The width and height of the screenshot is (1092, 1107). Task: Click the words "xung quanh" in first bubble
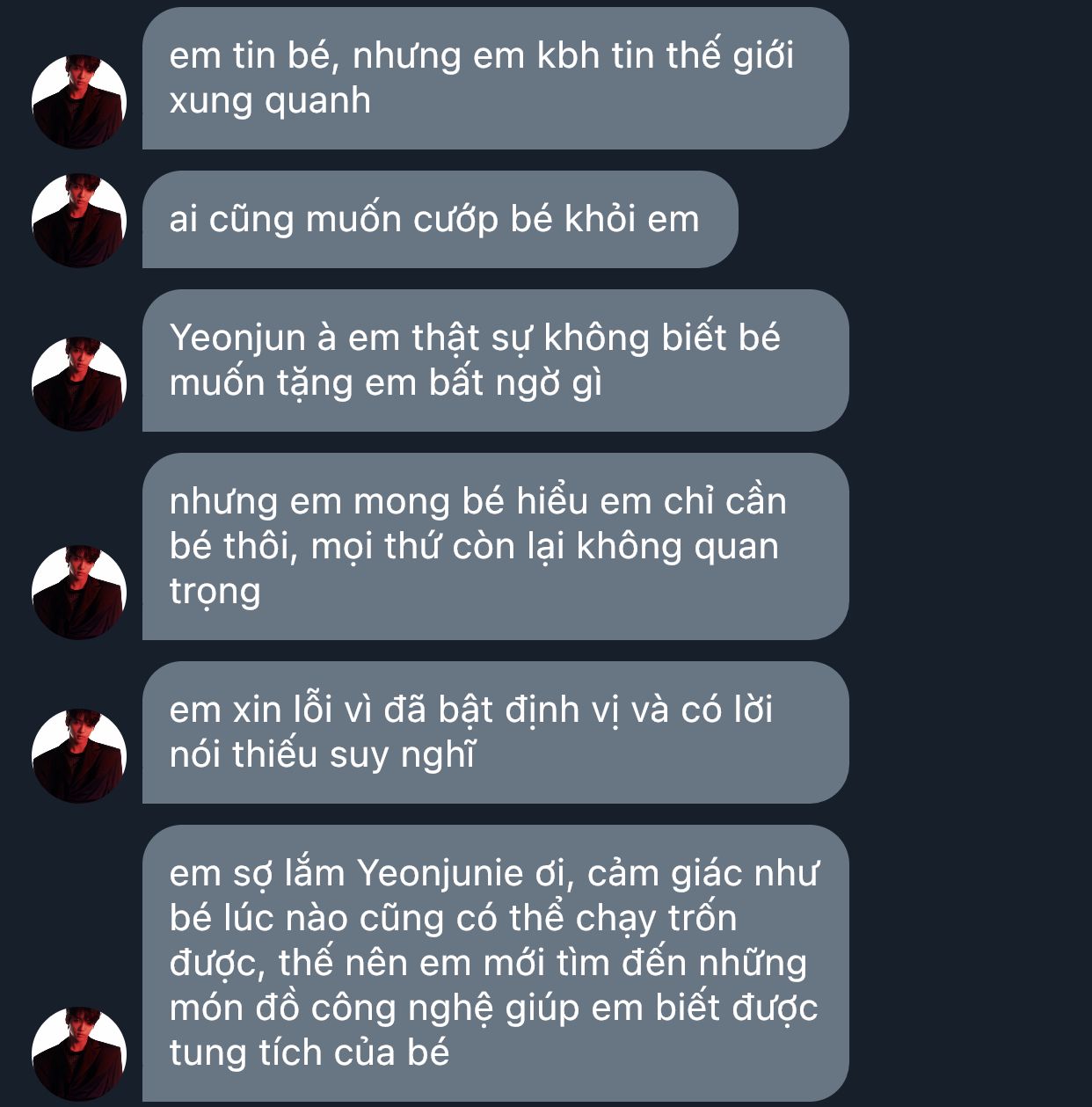click(270, 101)
